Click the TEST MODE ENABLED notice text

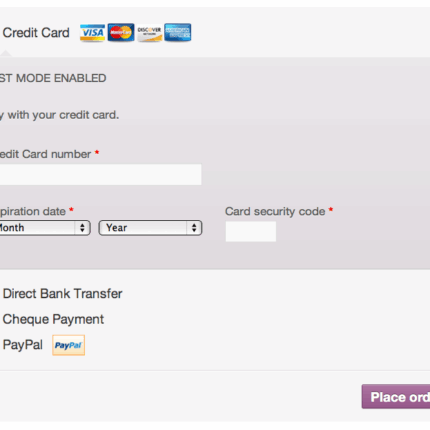click(53, 78)
